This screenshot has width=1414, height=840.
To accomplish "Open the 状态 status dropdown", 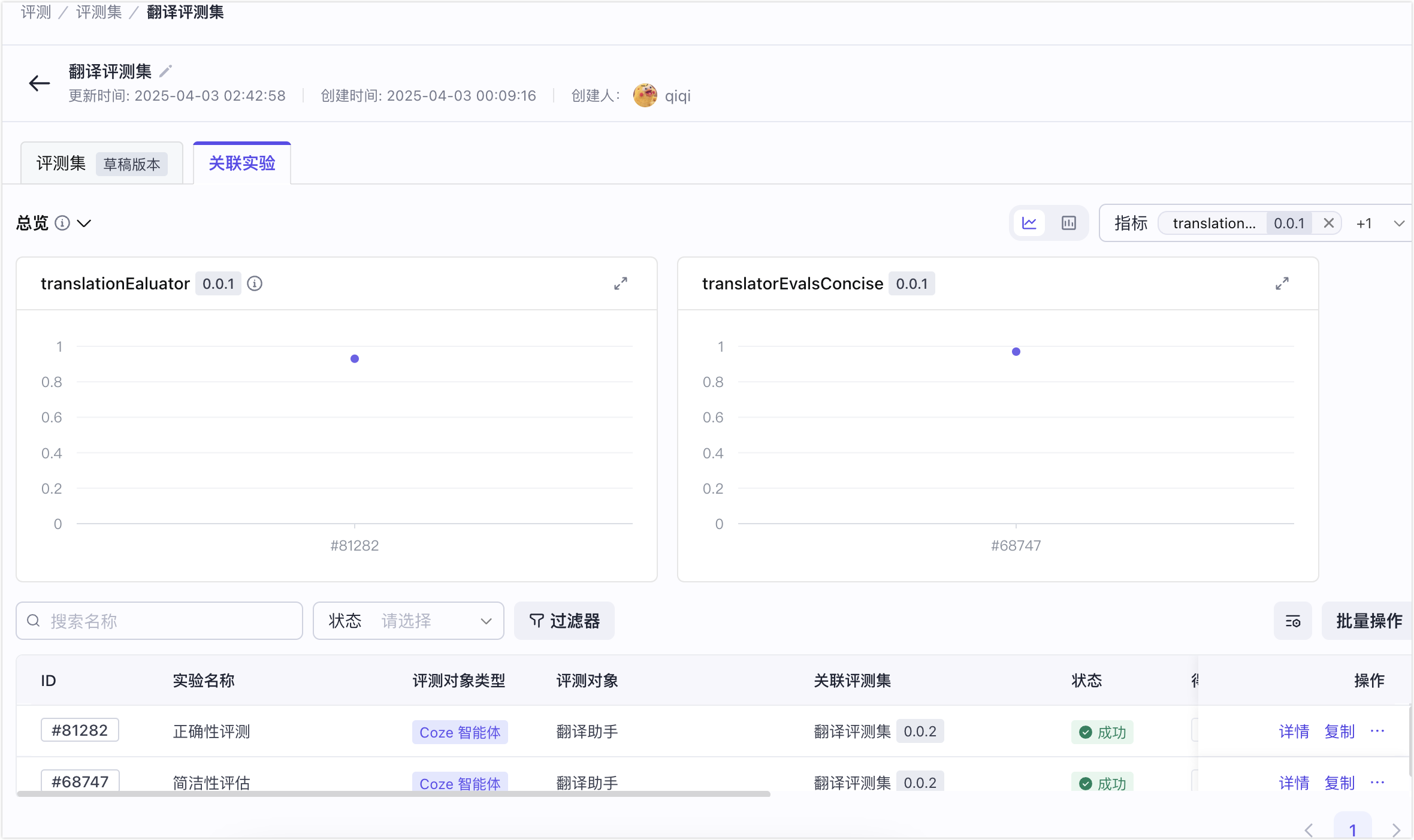I will pos(409,621).
